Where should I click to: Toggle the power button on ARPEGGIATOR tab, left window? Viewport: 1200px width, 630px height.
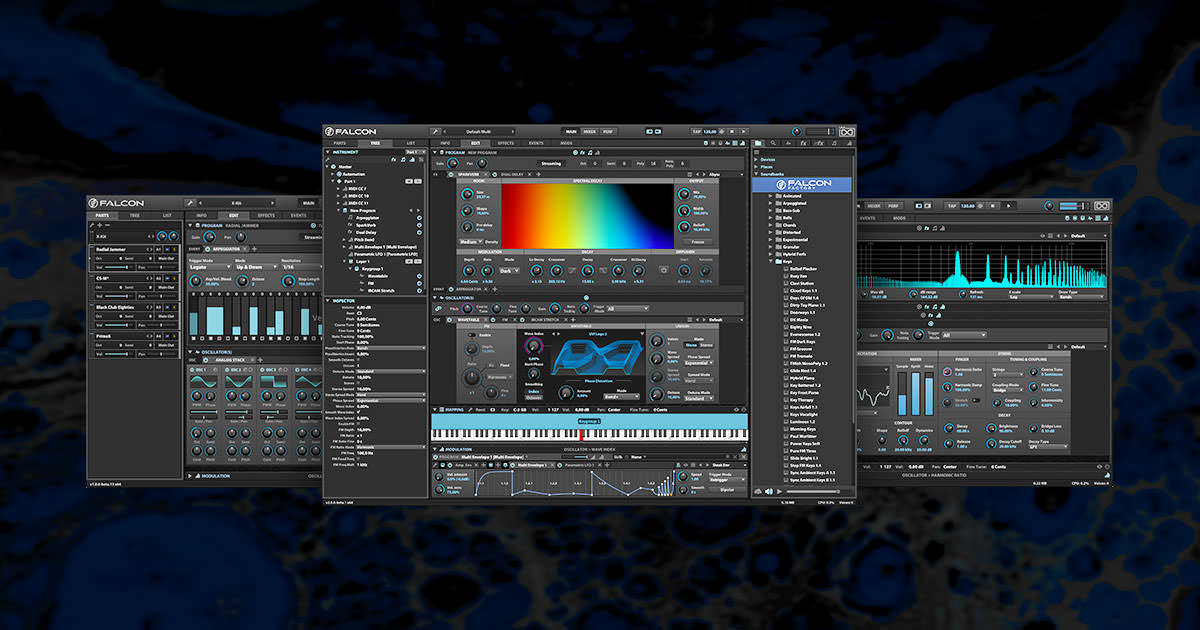[208, 249]
